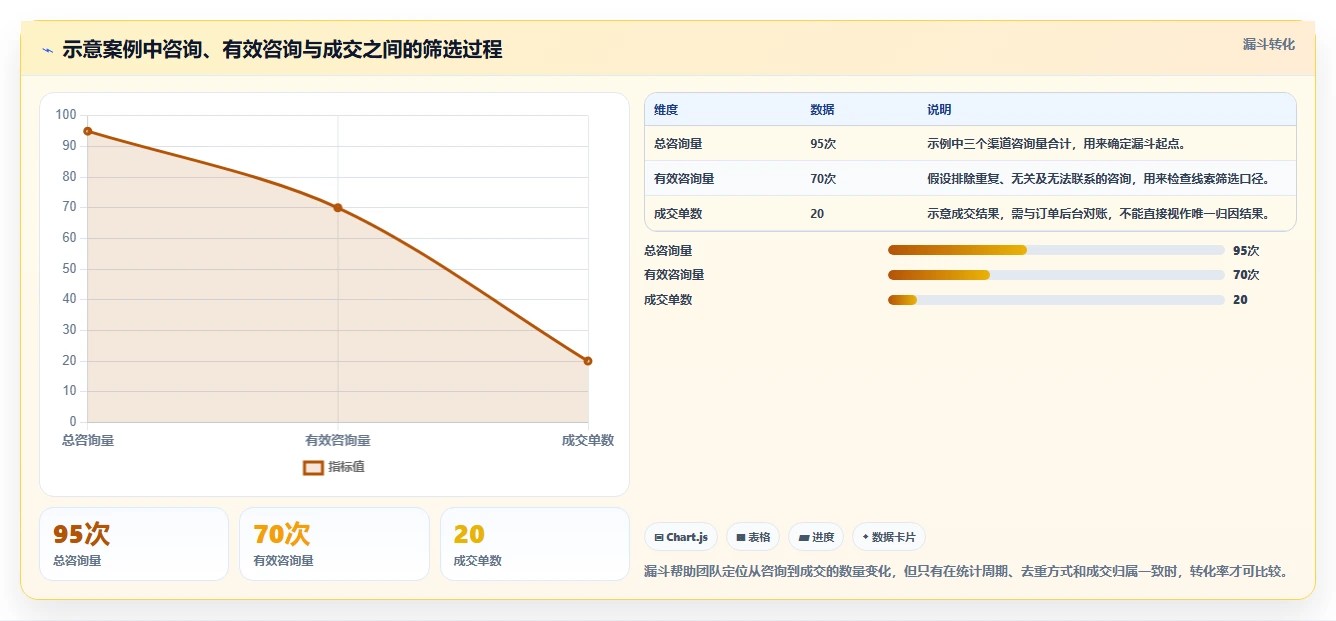This screenshot has height=621, width=1336.
Task: Select the Chart.js chip
Action: (681, 537)
